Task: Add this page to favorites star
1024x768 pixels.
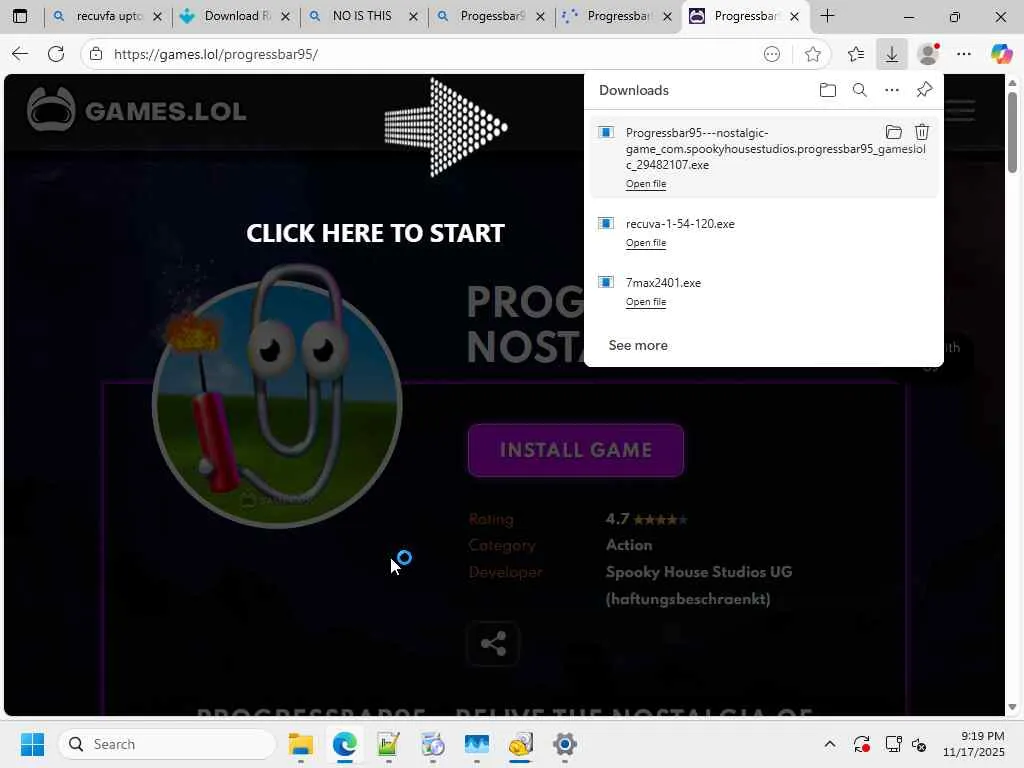Action: pyautogui.click(x=812, y=54)
